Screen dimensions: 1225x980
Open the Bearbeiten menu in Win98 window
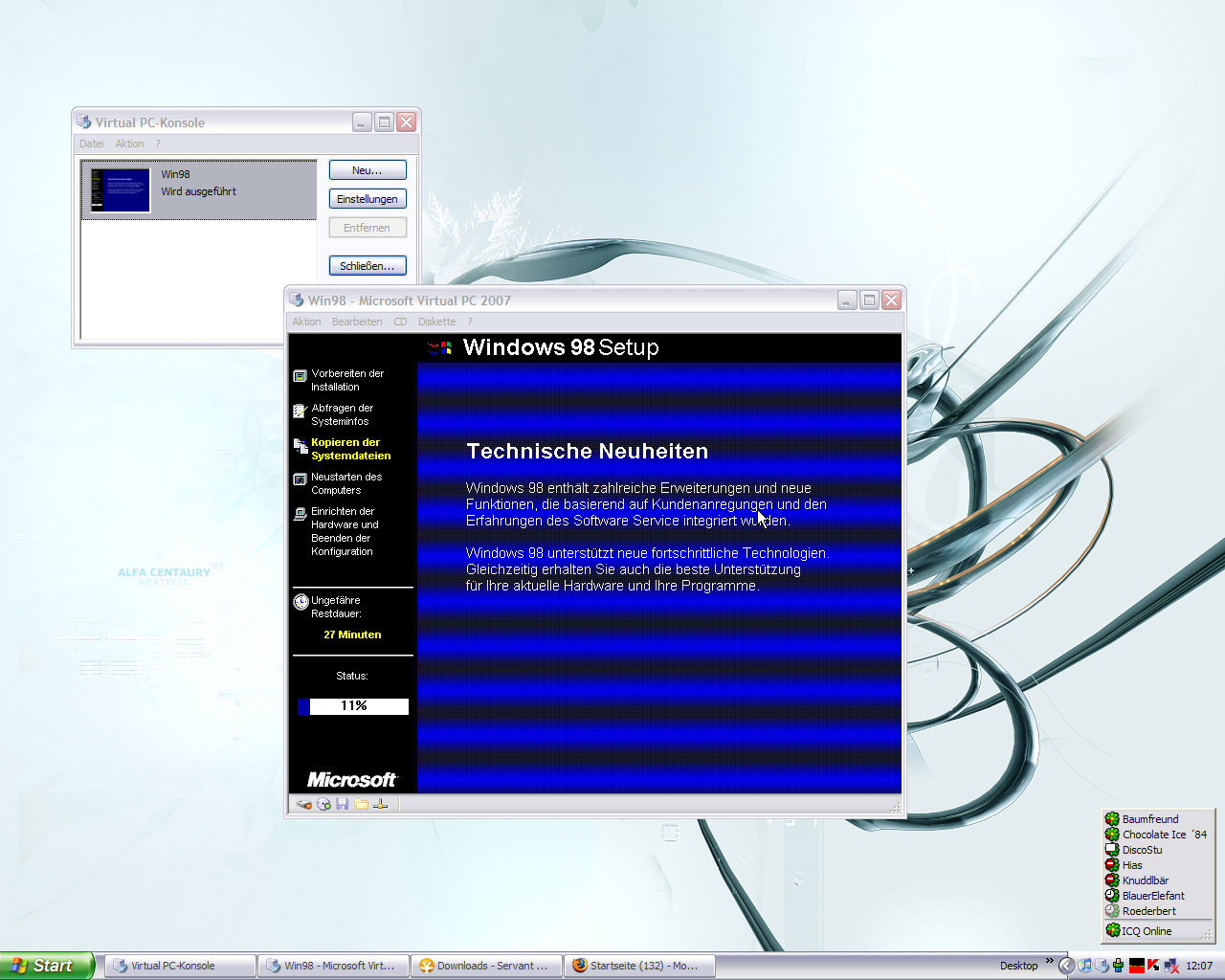point(357,322)
